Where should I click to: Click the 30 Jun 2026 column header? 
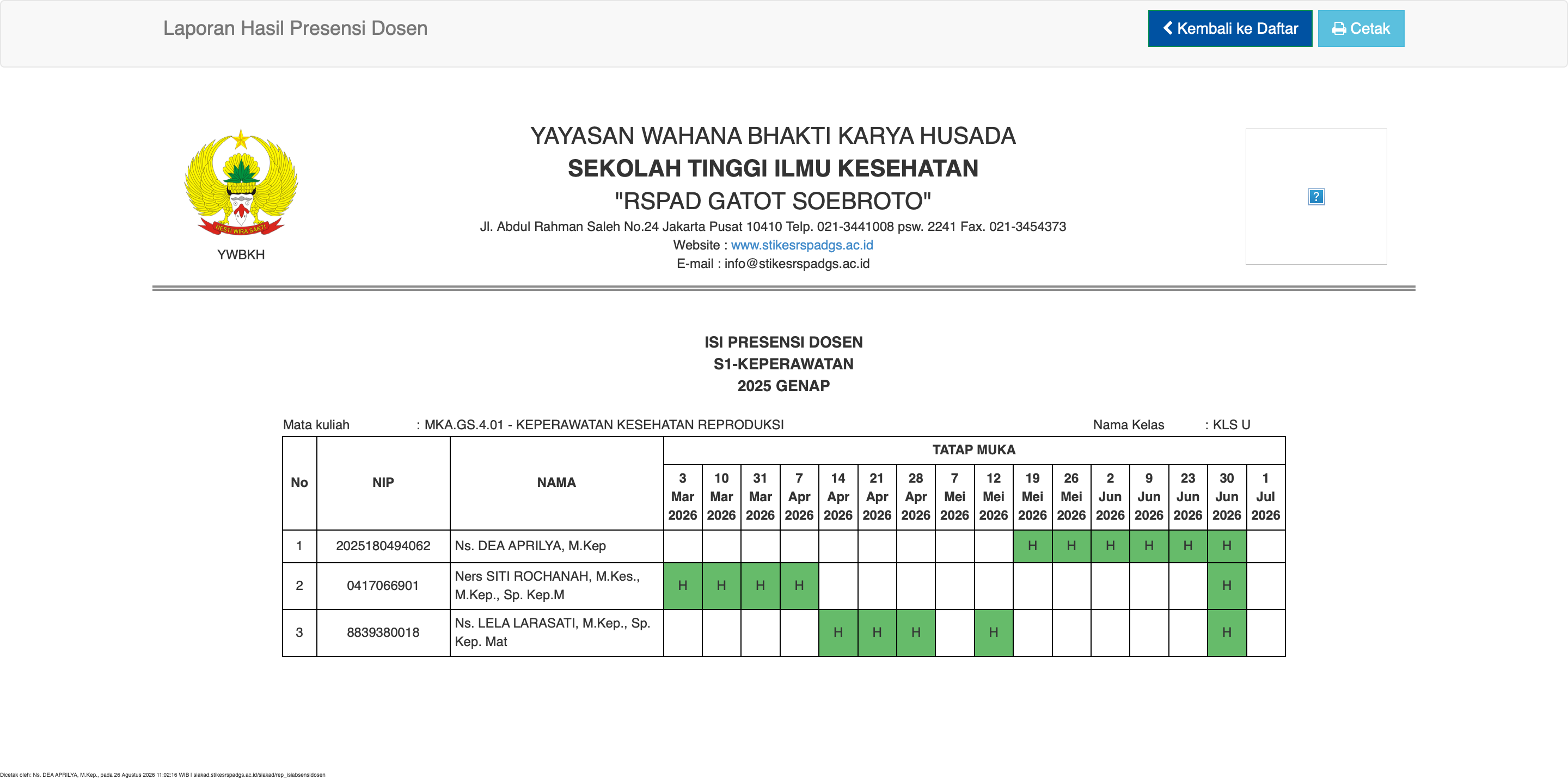(x=1227, y=497)
